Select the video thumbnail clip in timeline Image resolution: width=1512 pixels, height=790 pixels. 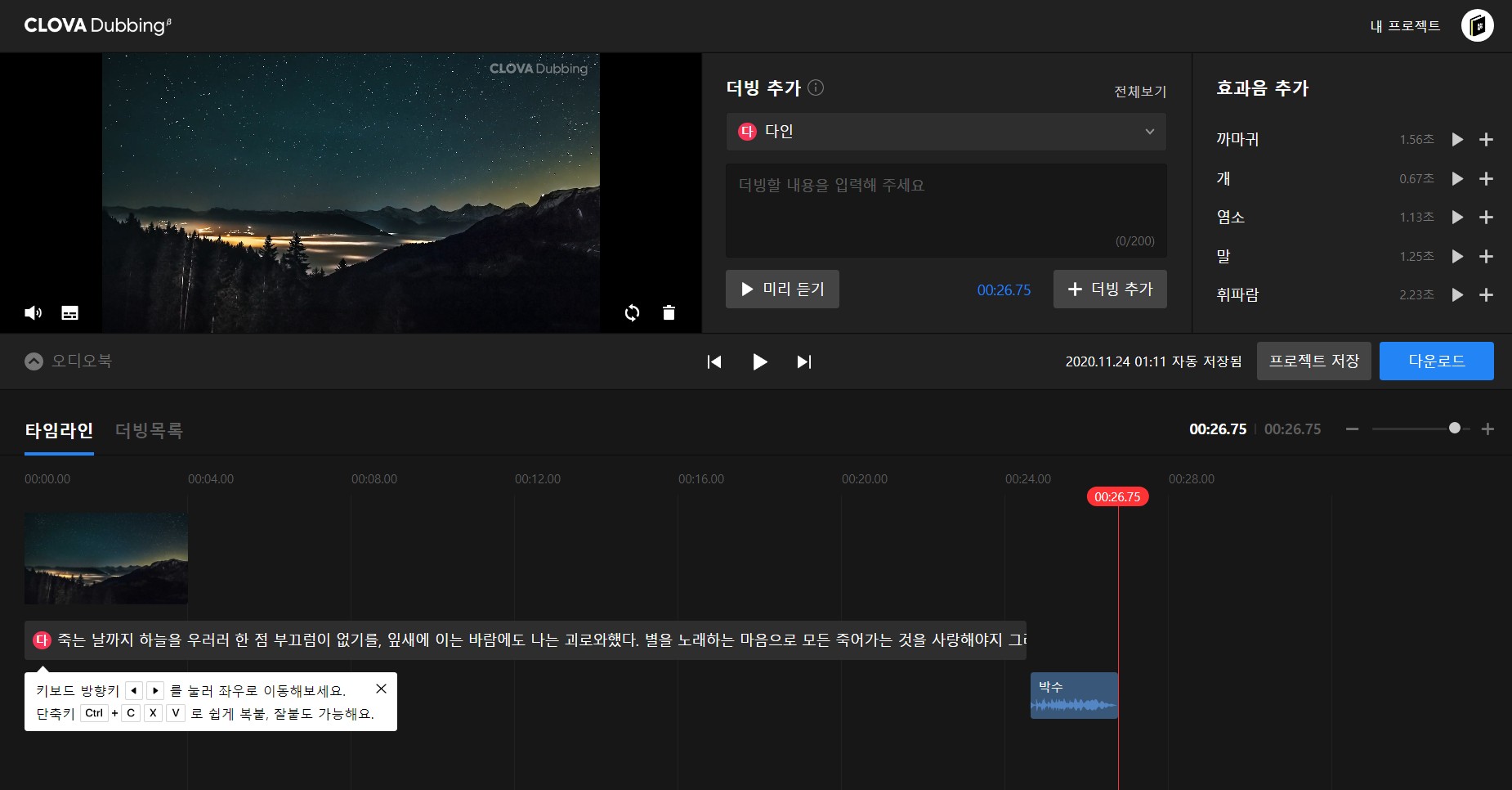pos(106,559)
